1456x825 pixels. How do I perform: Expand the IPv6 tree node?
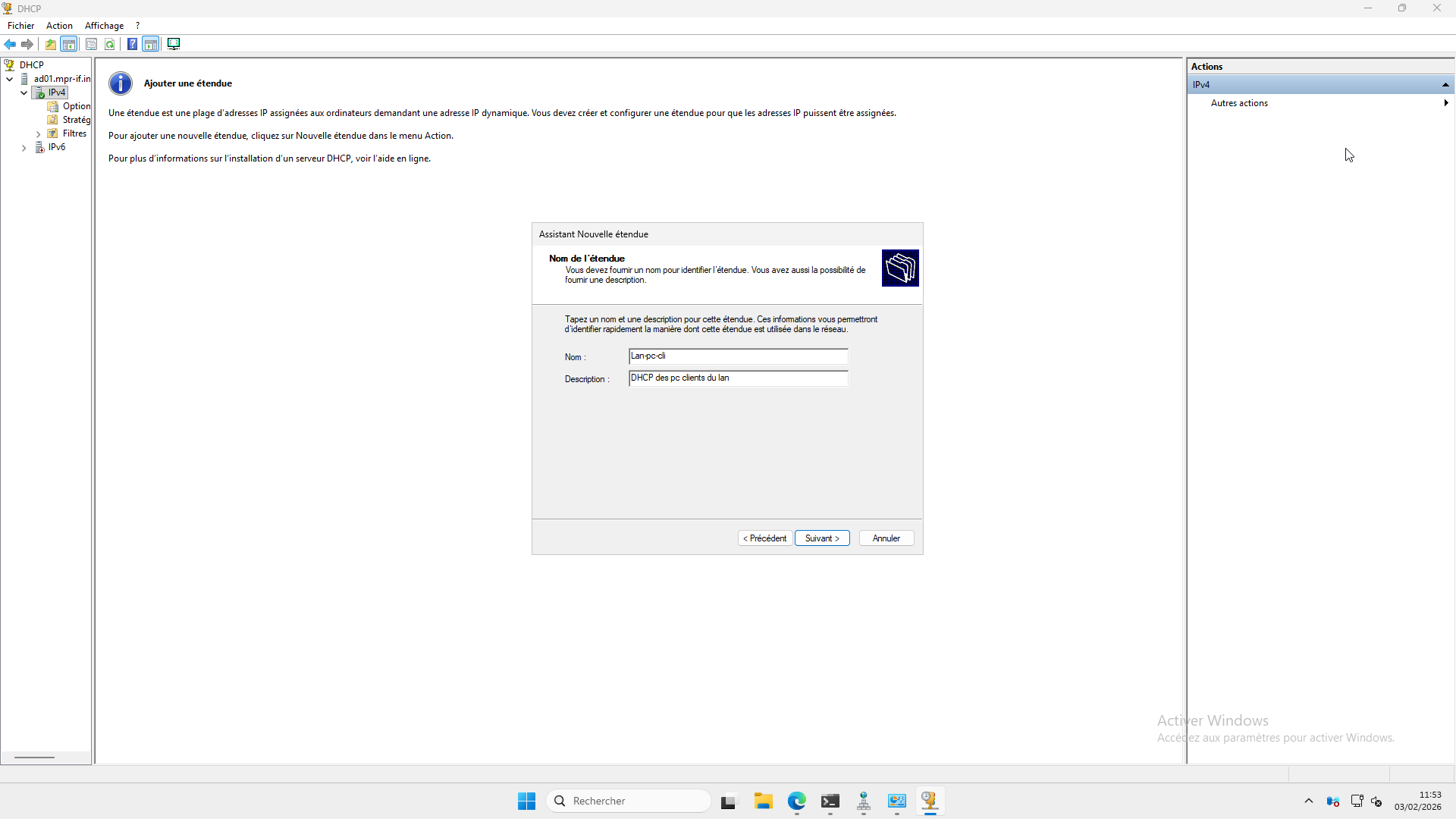pyautogui.click(x=24, y=148)
